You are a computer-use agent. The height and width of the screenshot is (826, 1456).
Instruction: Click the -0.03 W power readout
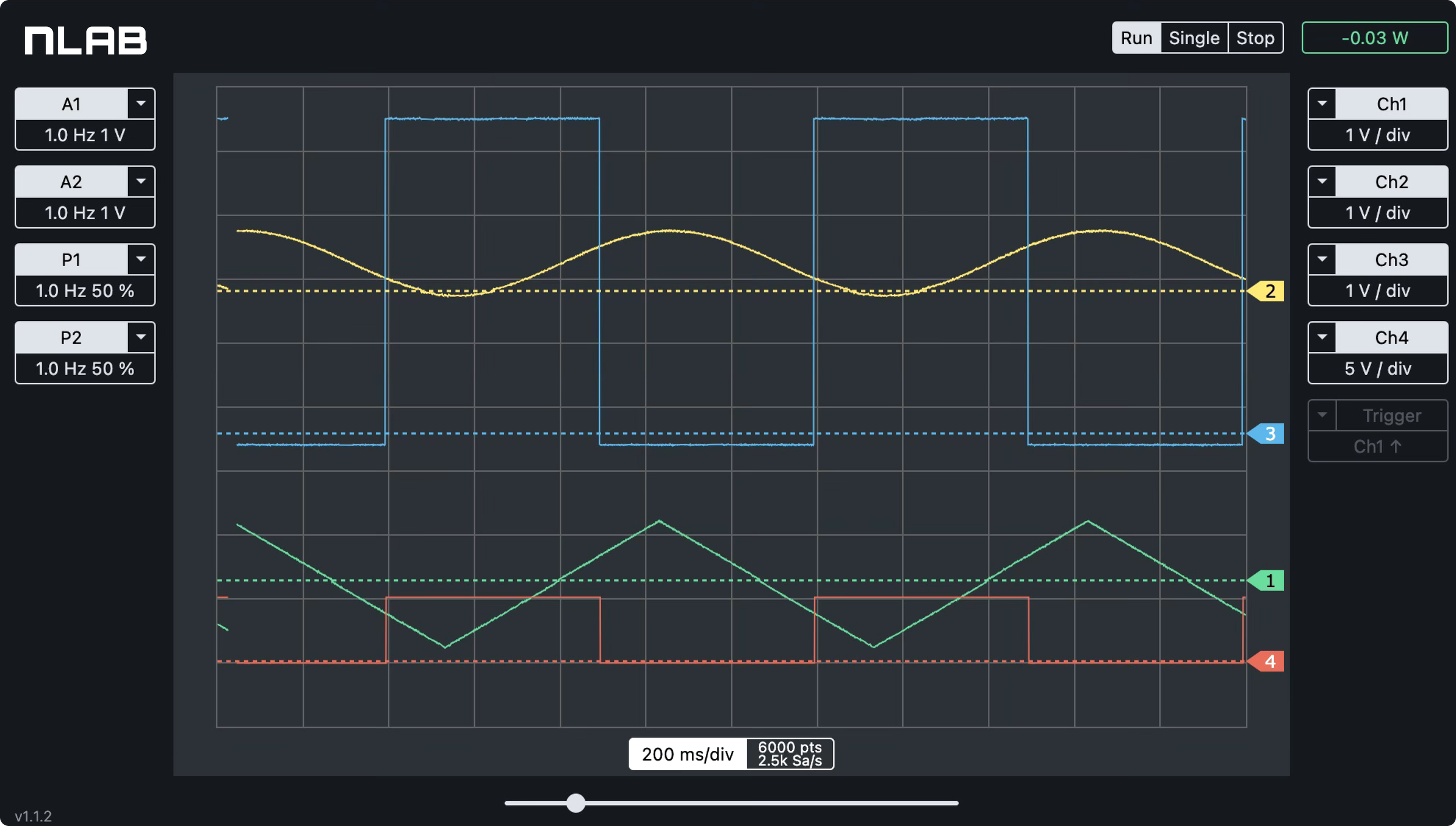coord(1374,38)
